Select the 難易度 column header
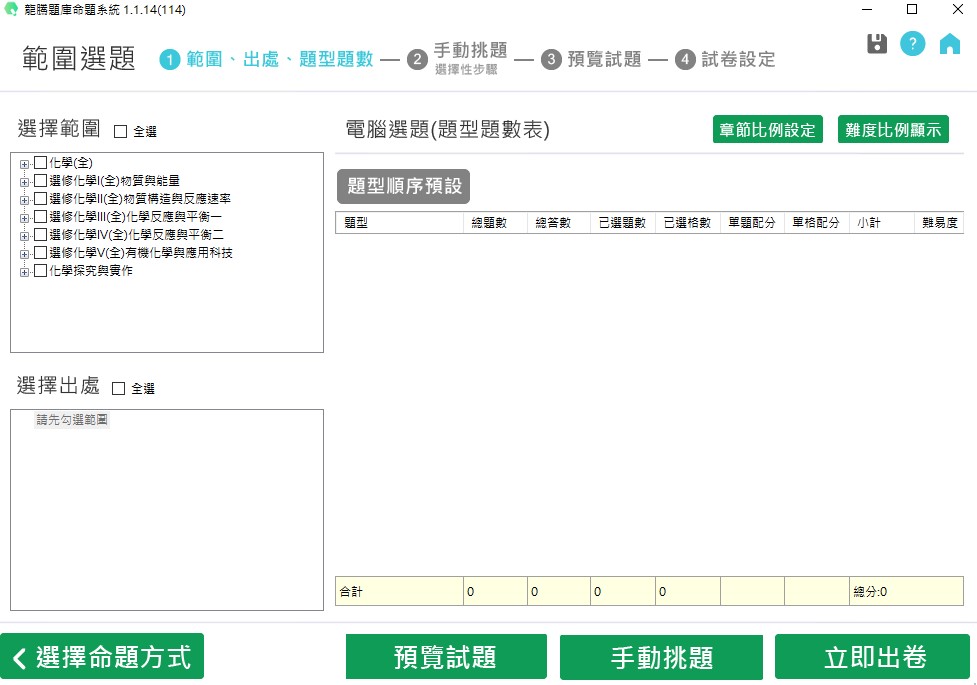The image size is (977, 685). [940, 223]
